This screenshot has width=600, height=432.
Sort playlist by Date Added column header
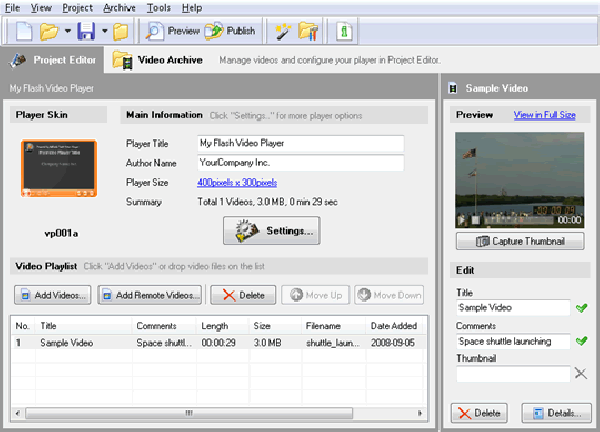click(x=395, y=326)
